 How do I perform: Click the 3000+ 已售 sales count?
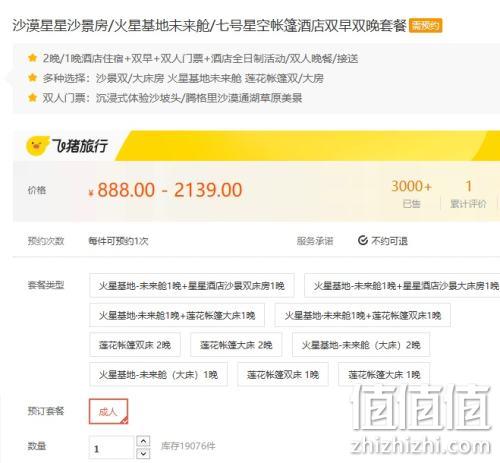(411, 194)
